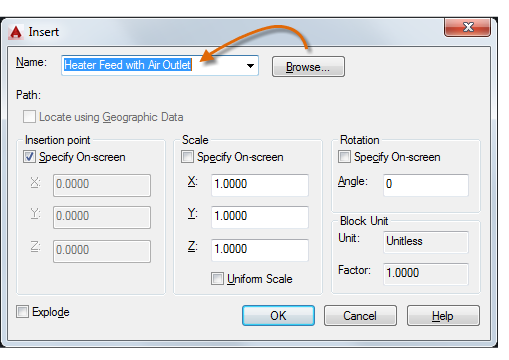Close the Insert dialog window
The width and height of the screenshot is (509, 360).
[x=467, y=27]
